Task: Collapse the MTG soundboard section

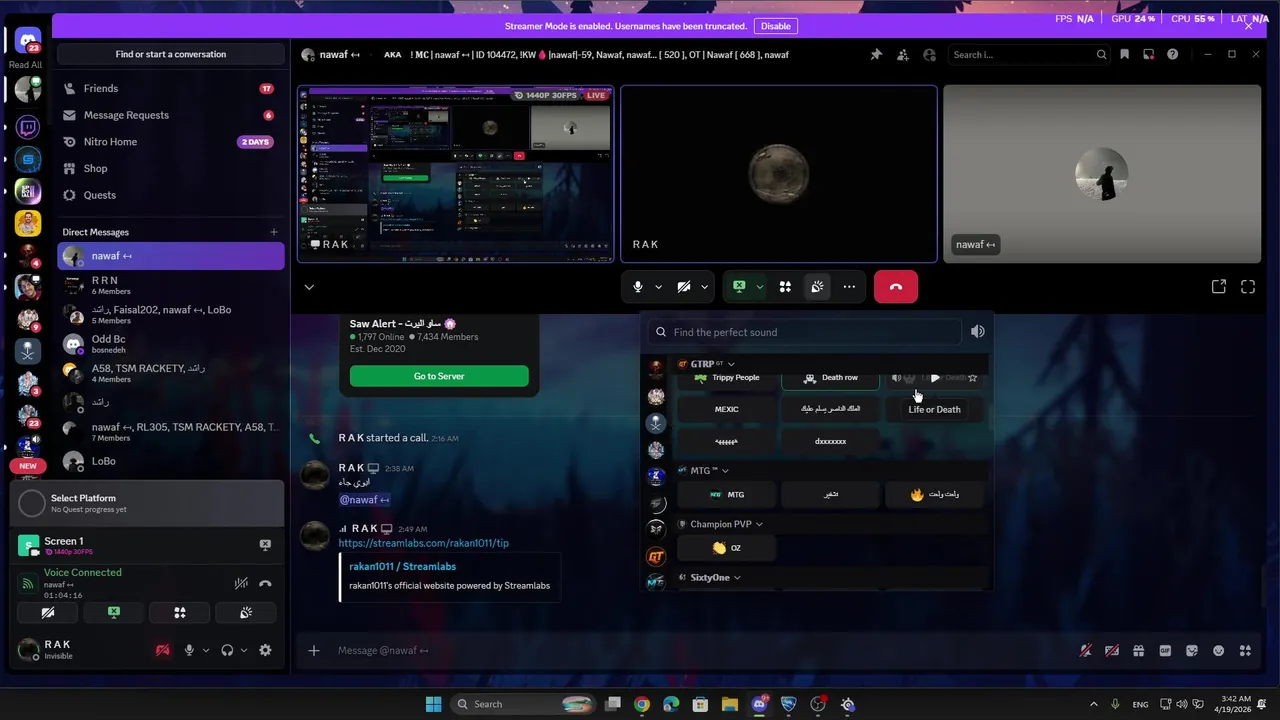Action: 725,471
